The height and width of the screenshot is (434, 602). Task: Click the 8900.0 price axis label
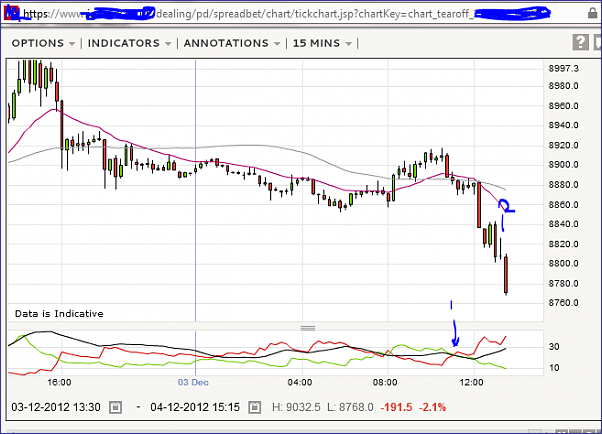(x=564, y=164)
